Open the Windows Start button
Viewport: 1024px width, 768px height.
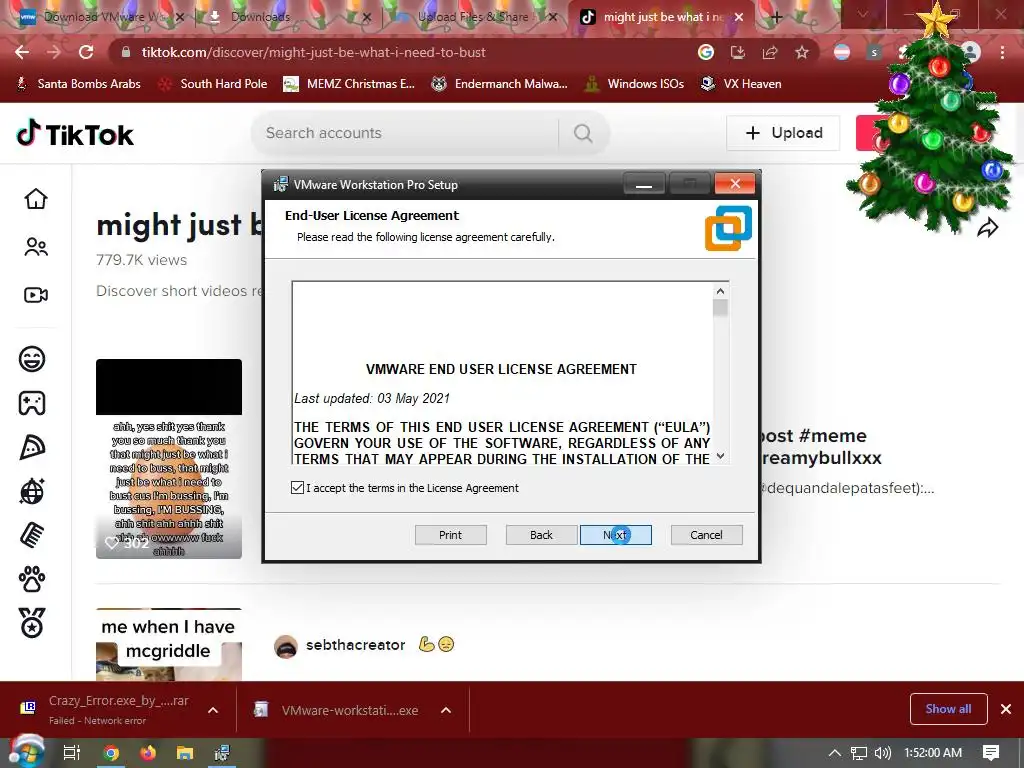click(x=26, y=752)
